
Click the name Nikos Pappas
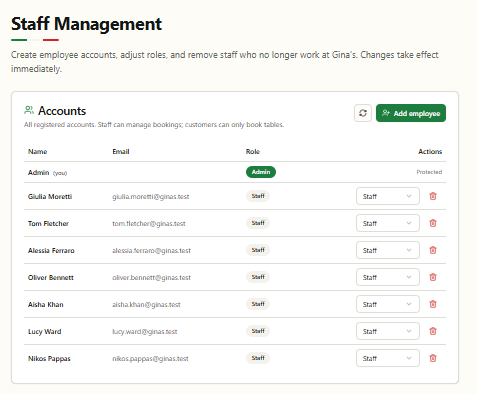(49, 359)
